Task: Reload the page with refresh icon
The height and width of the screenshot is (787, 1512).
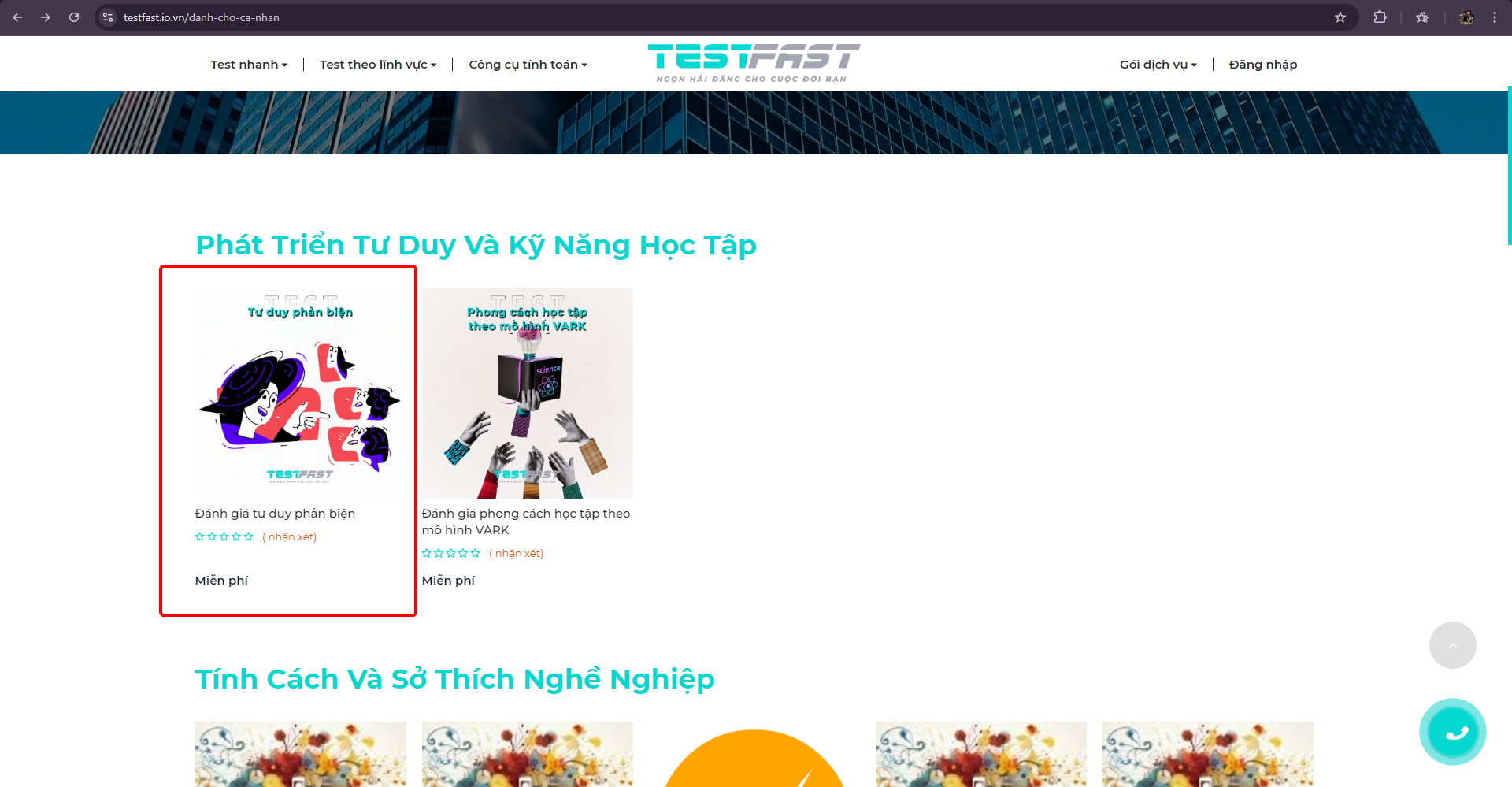Action: click(74, 17)
